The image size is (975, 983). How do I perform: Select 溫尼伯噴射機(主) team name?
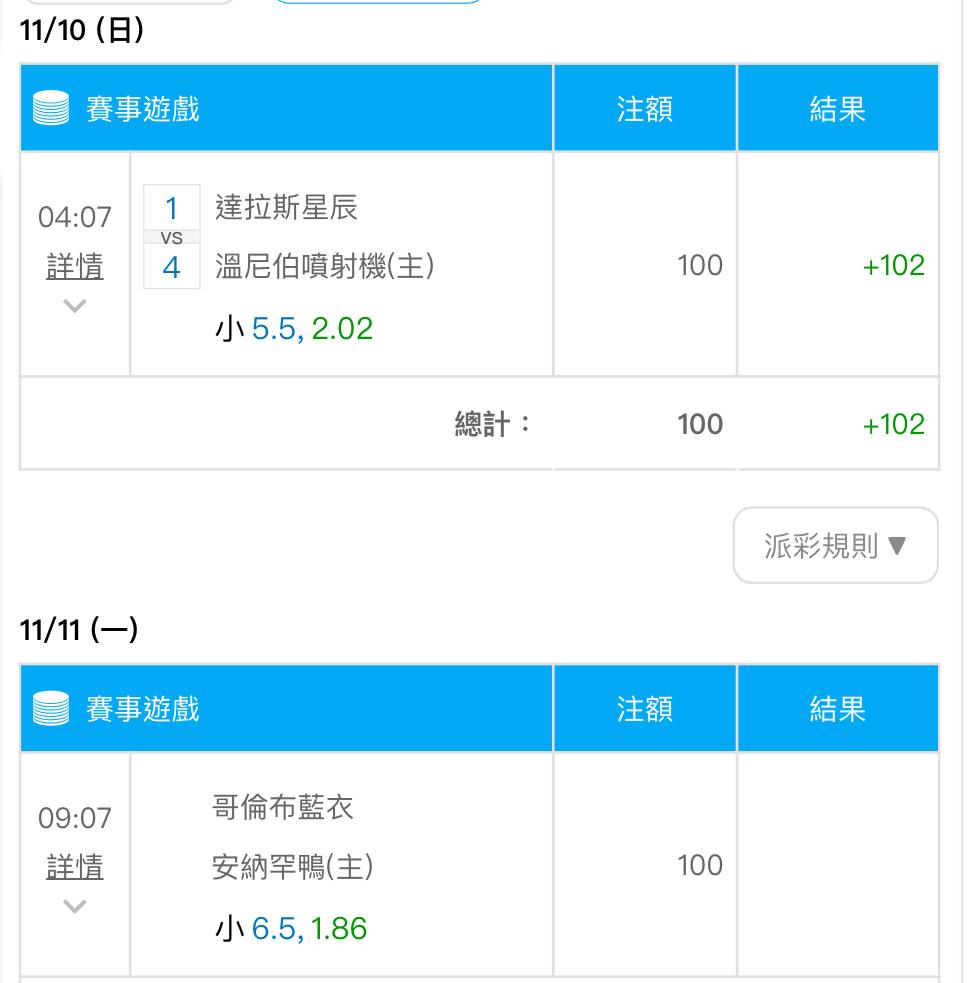pyautogui.click(x=324, y=266)
